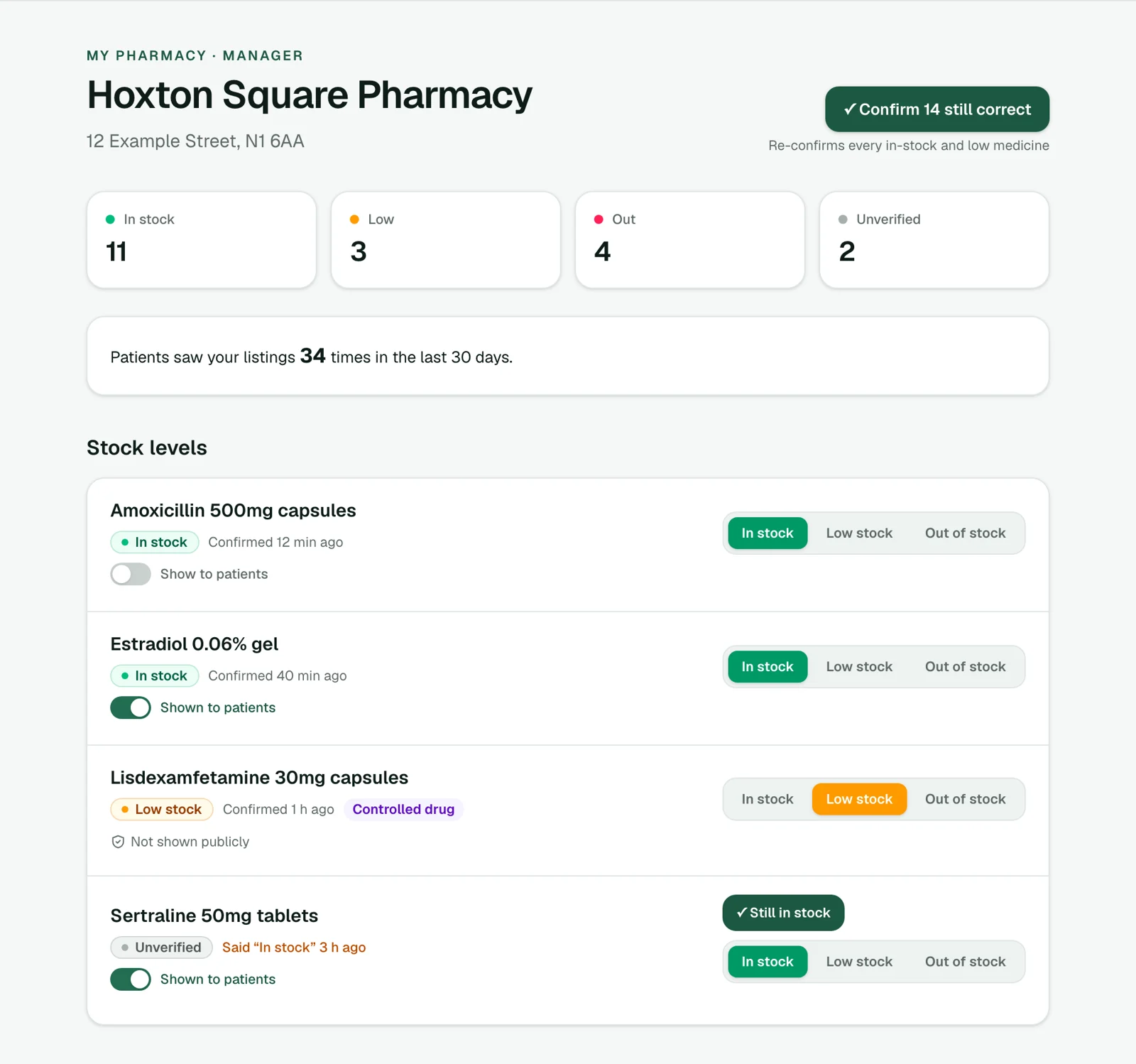Click the Hoxton Square Pharmacy heading
This screenshot has height=1064, width=1136.
[x=310, y=94]
